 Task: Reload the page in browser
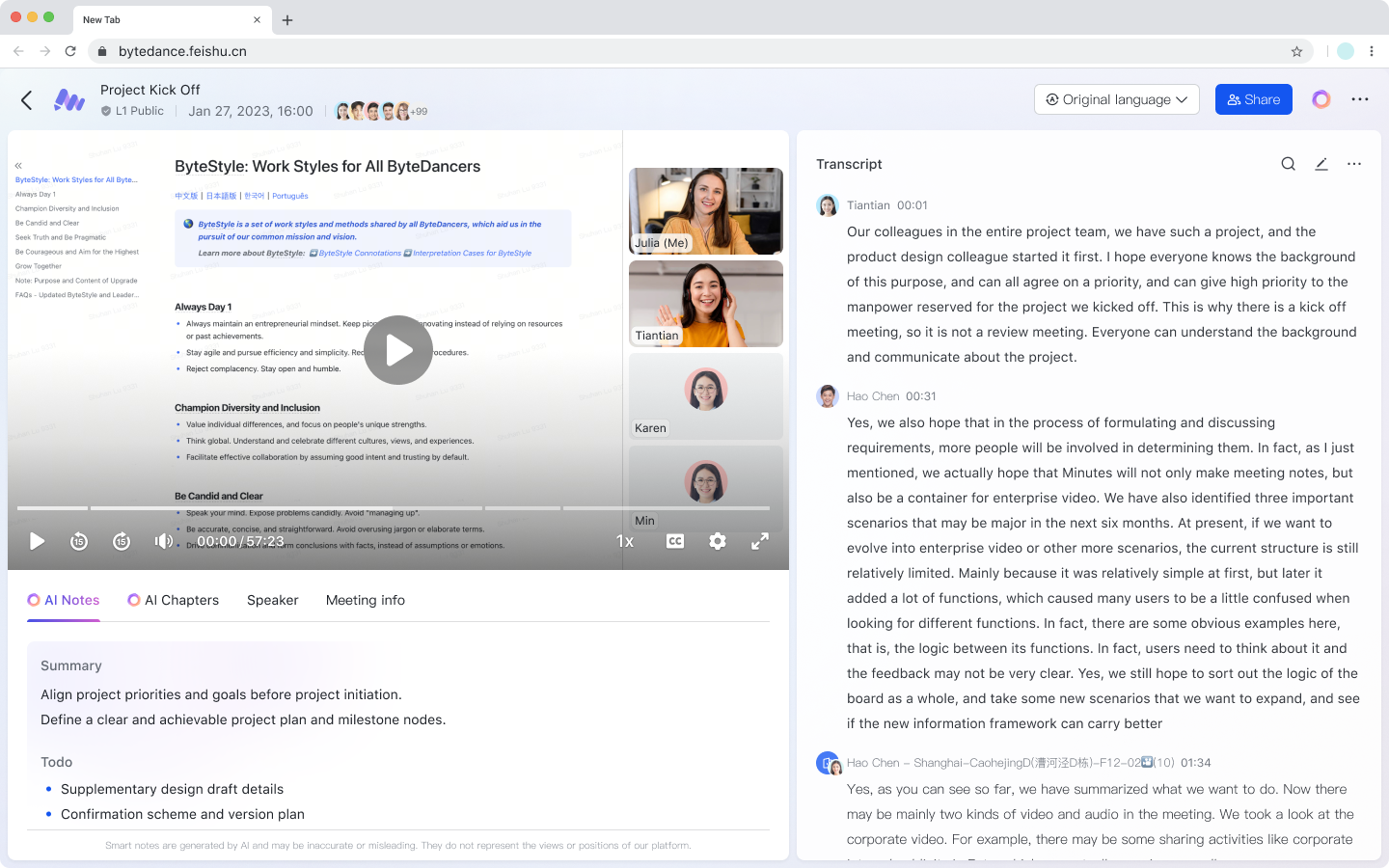click(x=70, y=51)
